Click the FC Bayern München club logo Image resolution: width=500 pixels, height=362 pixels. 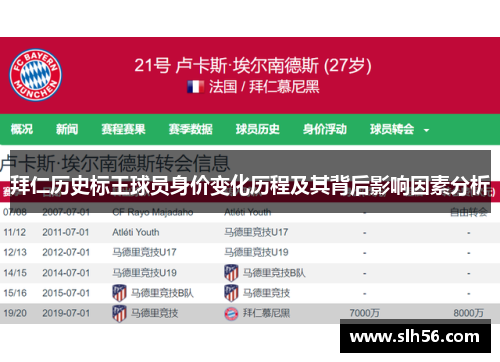[x=35, y=75]
